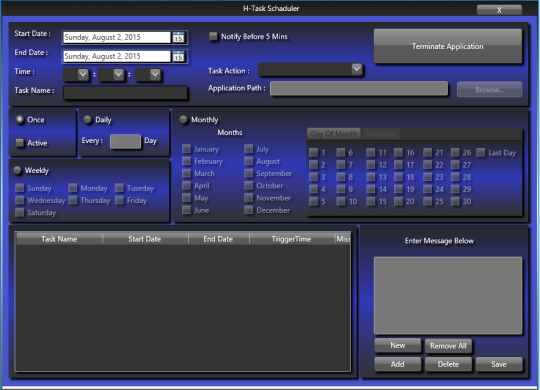
Task: Tick the June month checkbox
Action: coord(186,210)
